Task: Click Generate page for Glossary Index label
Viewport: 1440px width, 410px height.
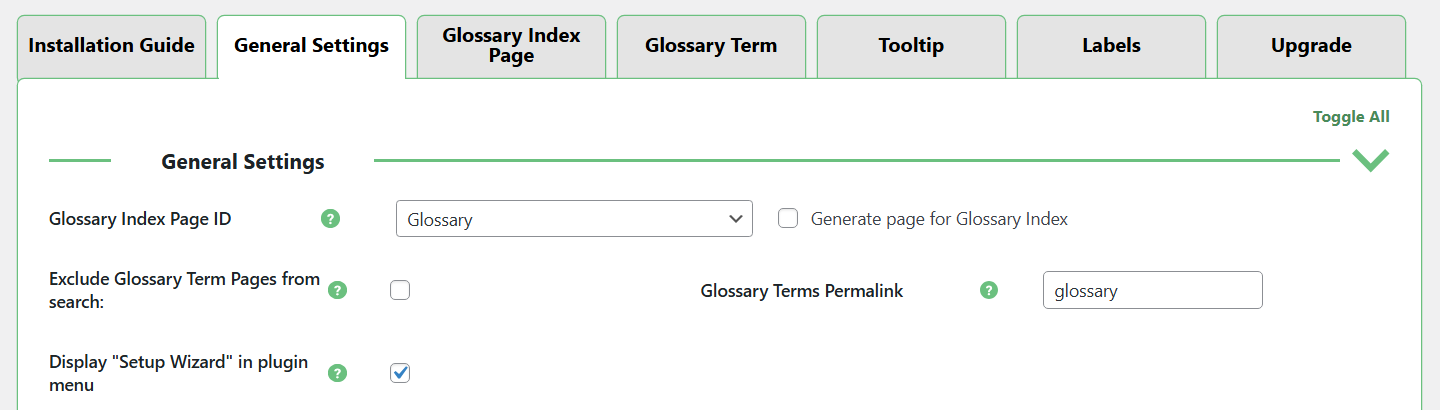Action: (939, 219)
